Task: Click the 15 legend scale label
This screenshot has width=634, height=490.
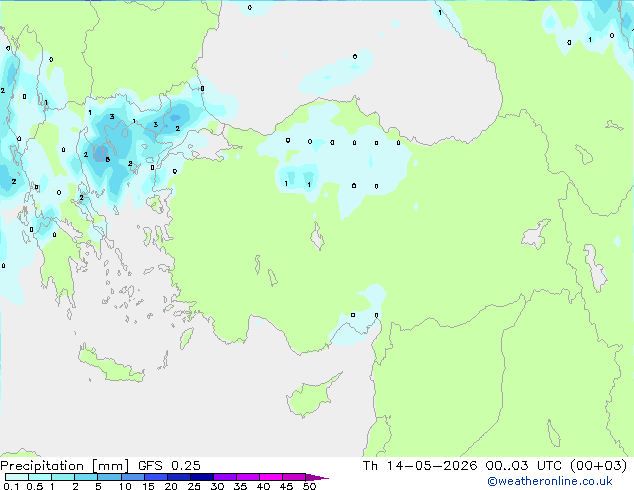Action: [148, 486]
